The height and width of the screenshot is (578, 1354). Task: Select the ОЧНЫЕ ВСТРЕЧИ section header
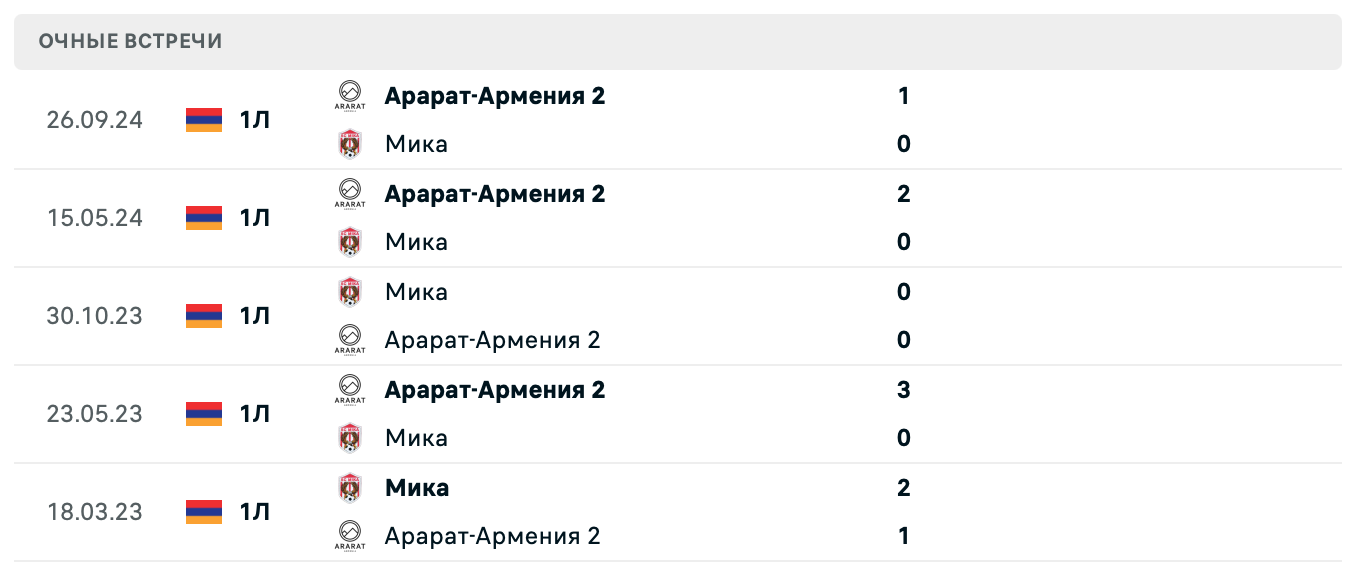coord(131,41)
